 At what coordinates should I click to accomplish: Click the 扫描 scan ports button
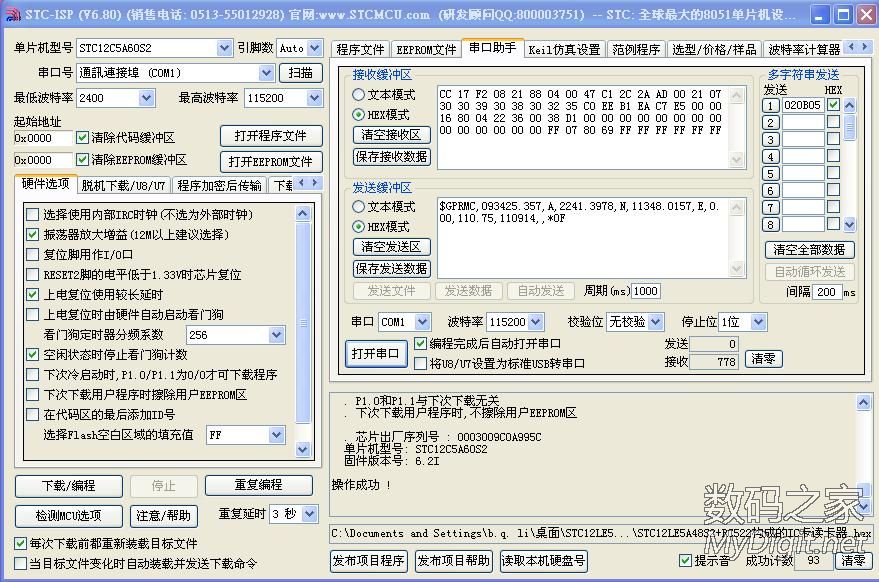[300, 73]
